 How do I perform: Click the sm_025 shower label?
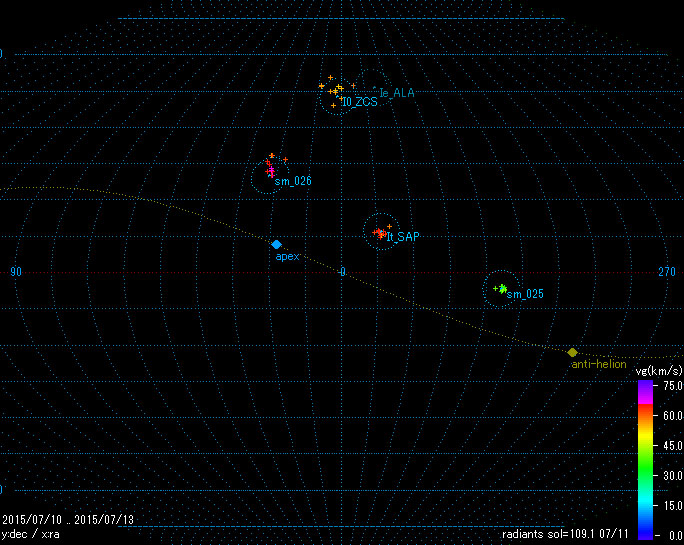pyautogui.click(x=525, y=295)
